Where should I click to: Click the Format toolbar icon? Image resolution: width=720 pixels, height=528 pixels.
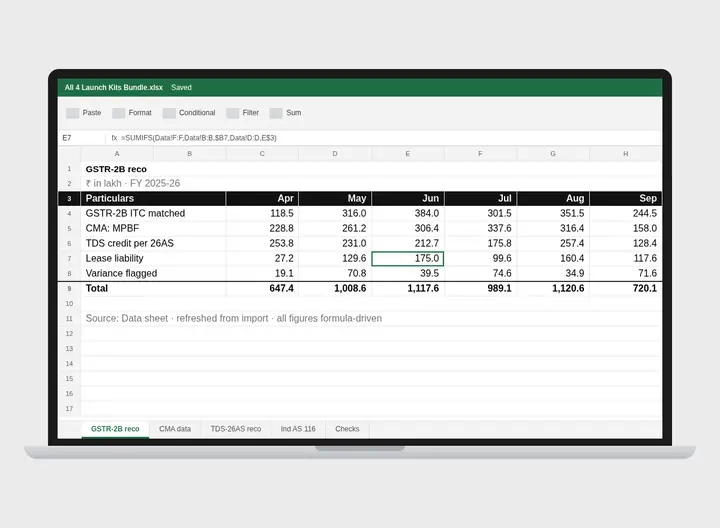tap(118, 113)
